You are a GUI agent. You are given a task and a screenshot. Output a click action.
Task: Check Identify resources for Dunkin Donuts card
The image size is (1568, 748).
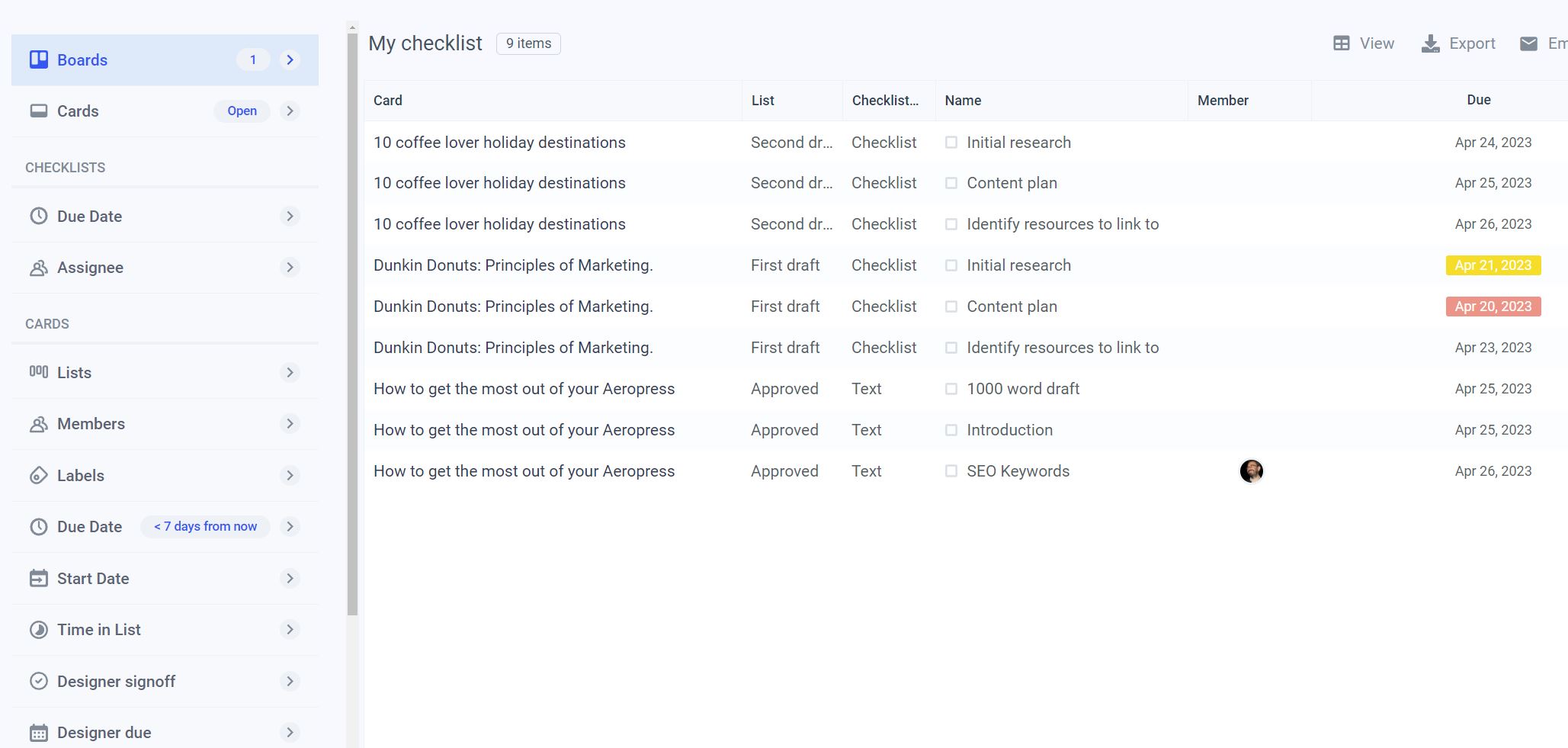click(x=951, y=348)
